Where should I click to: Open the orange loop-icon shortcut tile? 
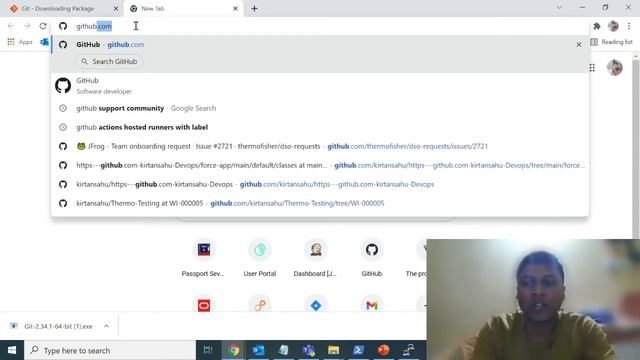tap(260, 305)
